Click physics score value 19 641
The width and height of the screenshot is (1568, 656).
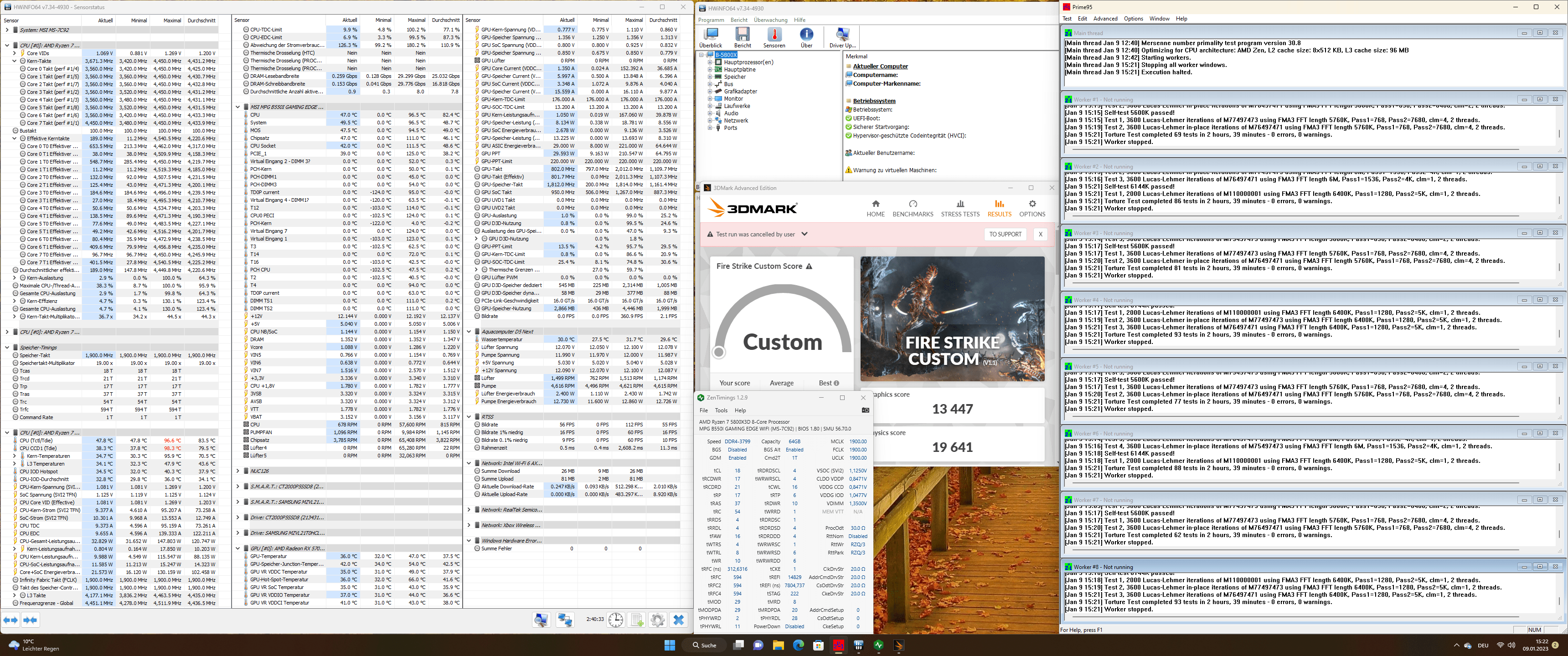point(952,447)
